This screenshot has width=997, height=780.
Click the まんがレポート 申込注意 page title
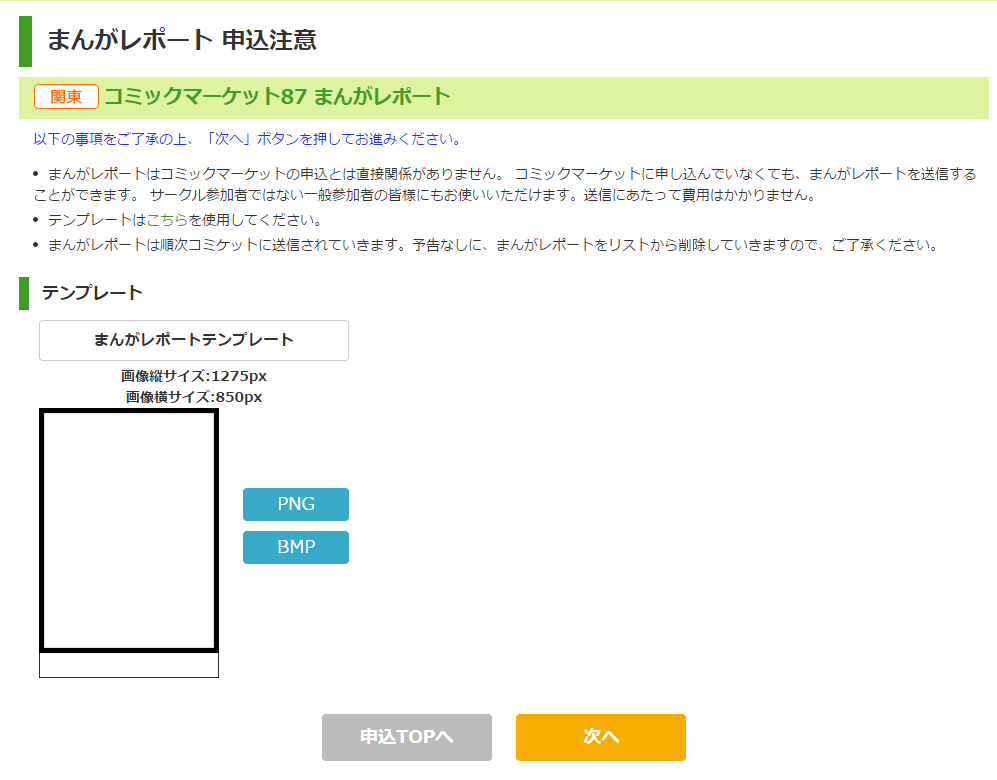tap(182, 40)
